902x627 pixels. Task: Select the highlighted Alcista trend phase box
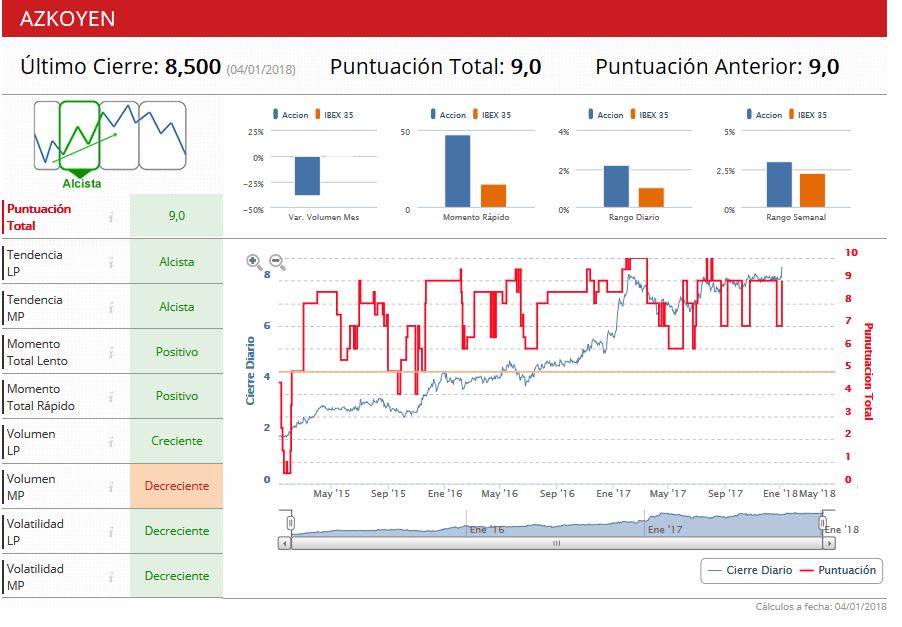(79, 135)
